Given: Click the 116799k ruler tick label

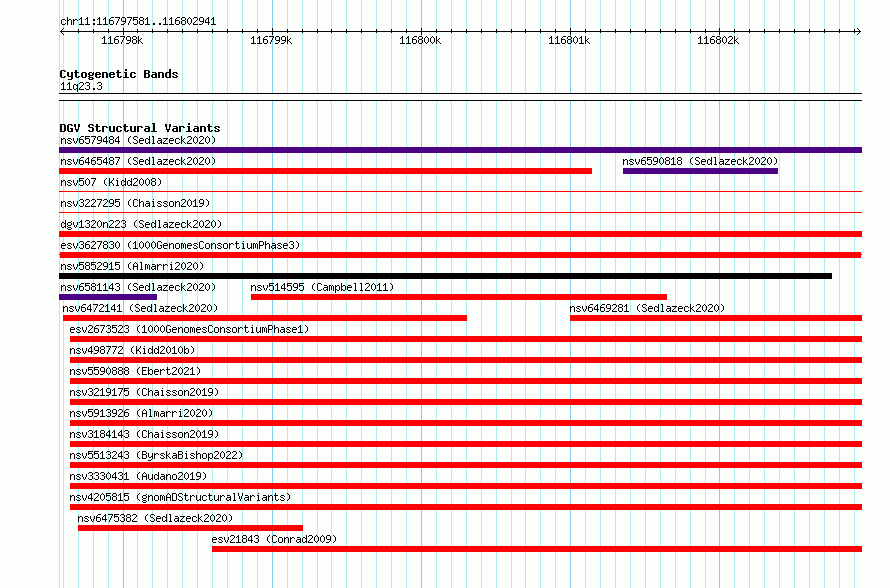Looking at the screenshot, I should (x=271, y=40).
